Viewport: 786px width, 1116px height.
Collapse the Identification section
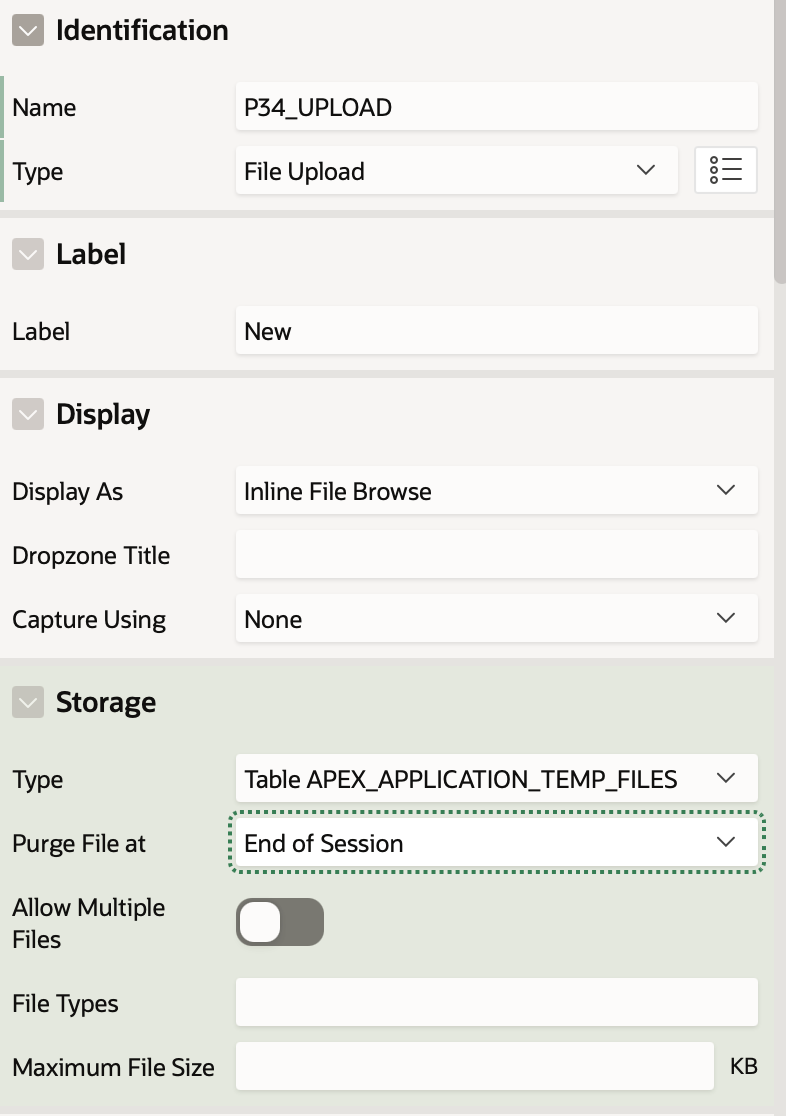point(28,31)
